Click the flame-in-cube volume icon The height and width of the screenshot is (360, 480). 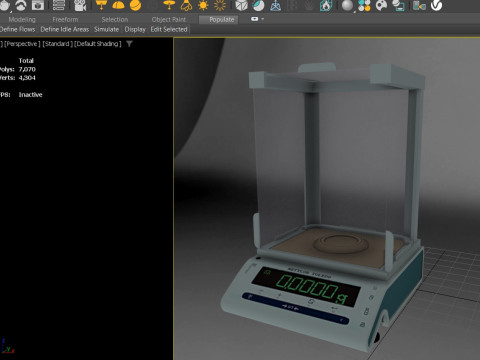point(326,5)
